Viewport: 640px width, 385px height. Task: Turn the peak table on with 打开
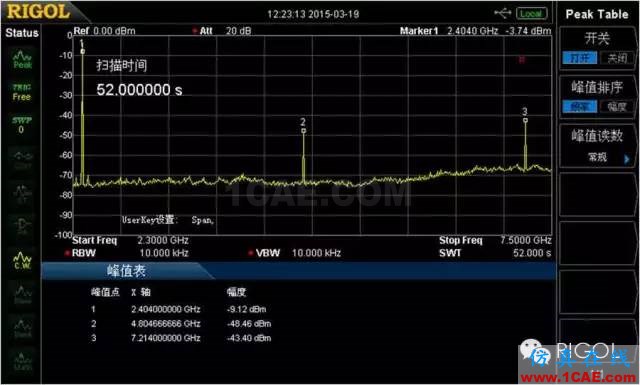580,58
